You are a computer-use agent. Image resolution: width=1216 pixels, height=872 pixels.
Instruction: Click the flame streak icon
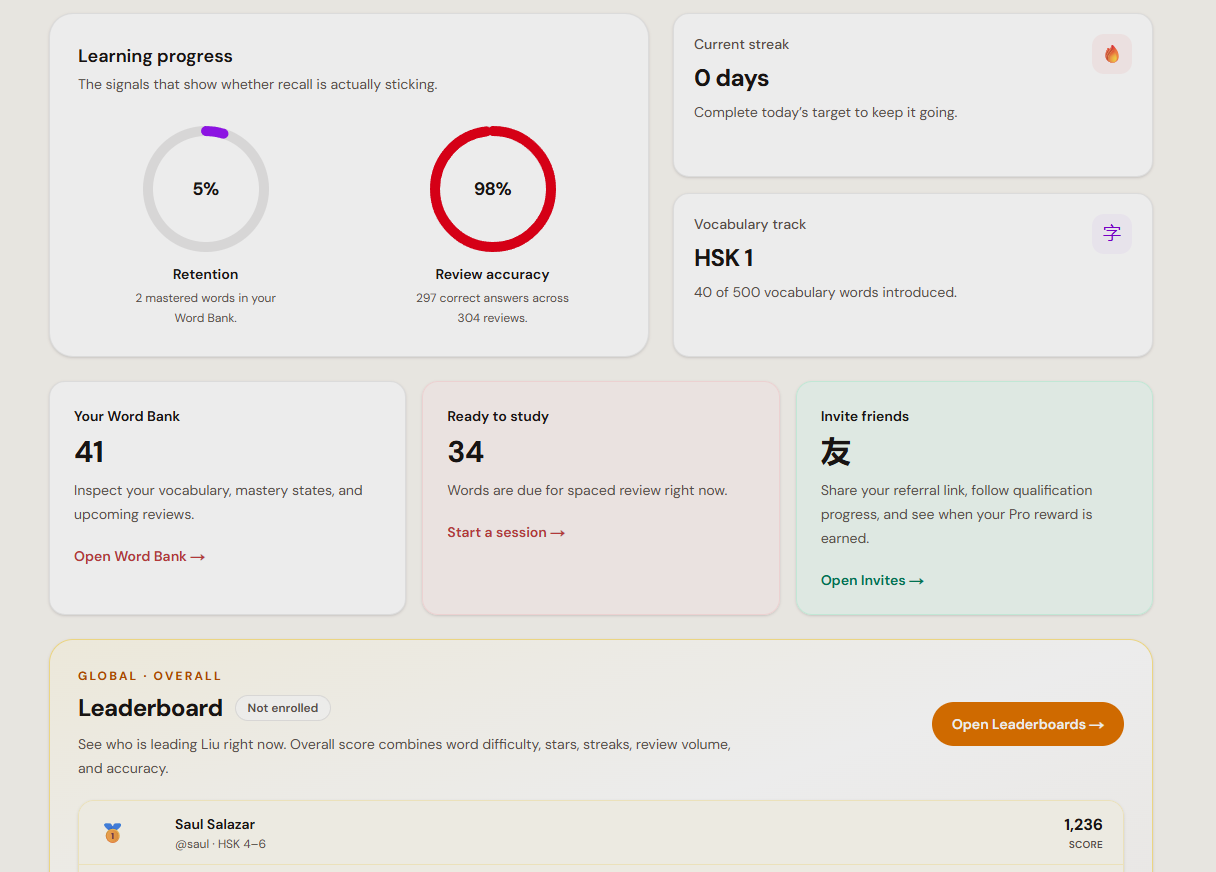coord(1111,54)
